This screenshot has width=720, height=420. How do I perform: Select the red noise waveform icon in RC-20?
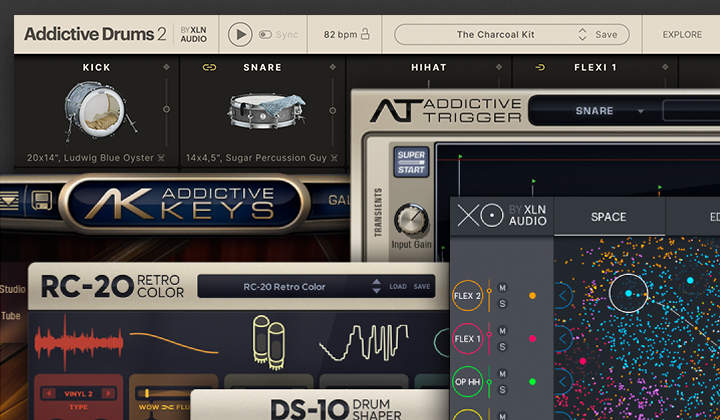click(79, 342)
